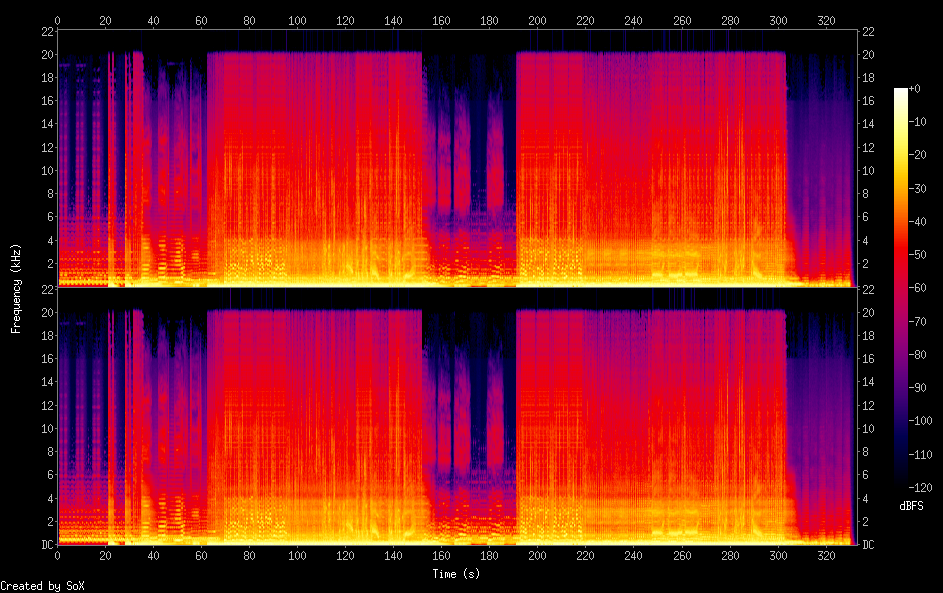Click the "dBFS" label below the color bar

click(911, 506)
